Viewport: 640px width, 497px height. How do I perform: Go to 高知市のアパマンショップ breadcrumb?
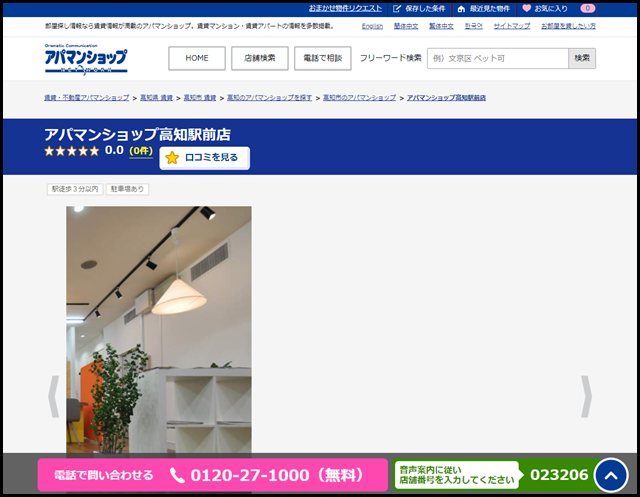pyautogui.click(x=359, y=98)
